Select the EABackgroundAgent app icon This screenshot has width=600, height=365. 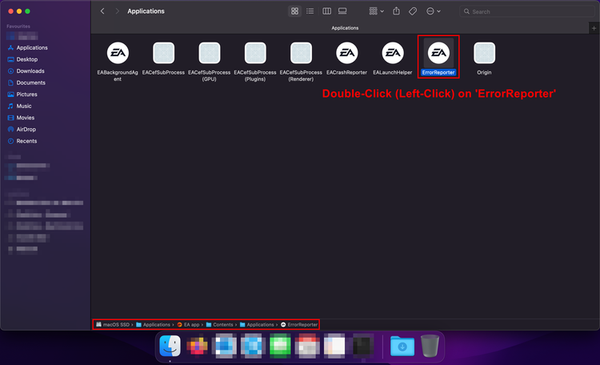(117, 53)
